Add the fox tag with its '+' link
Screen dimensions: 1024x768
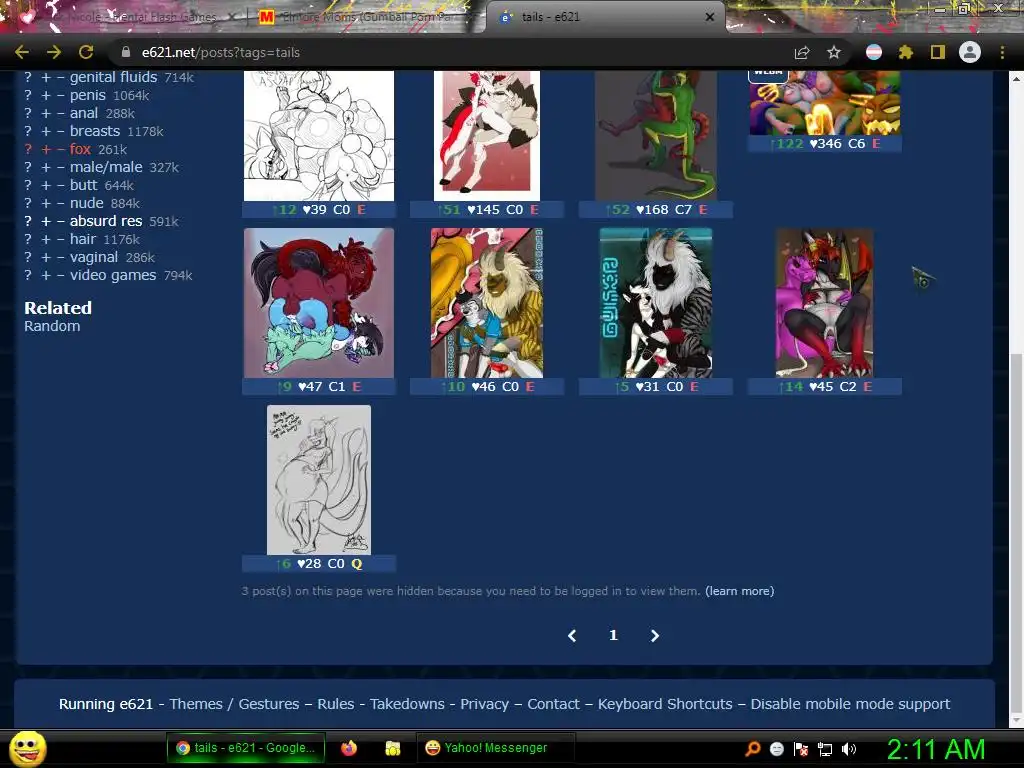(x=46, y=150)
